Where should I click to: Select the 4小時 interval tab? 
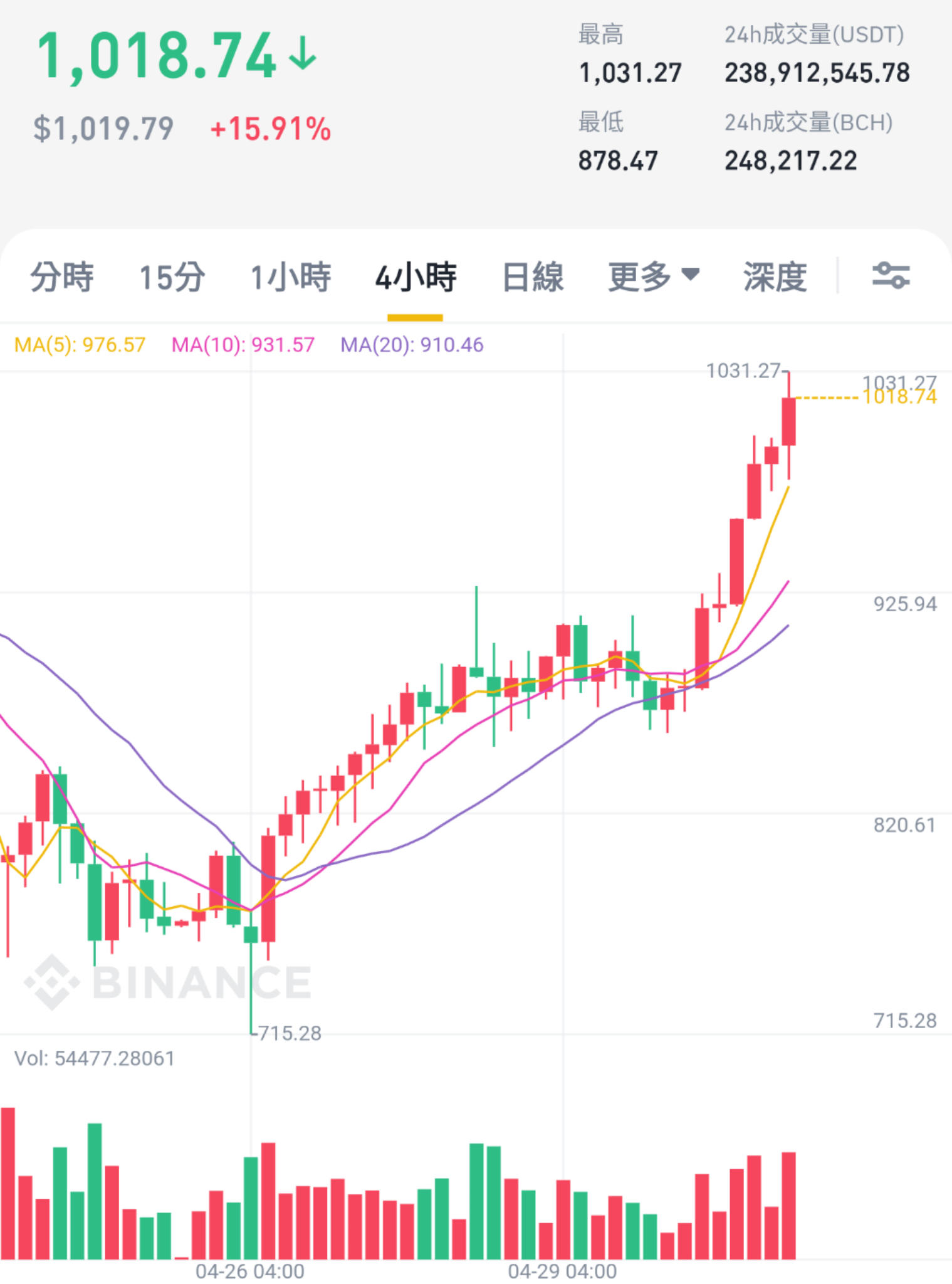click(416, 277)
